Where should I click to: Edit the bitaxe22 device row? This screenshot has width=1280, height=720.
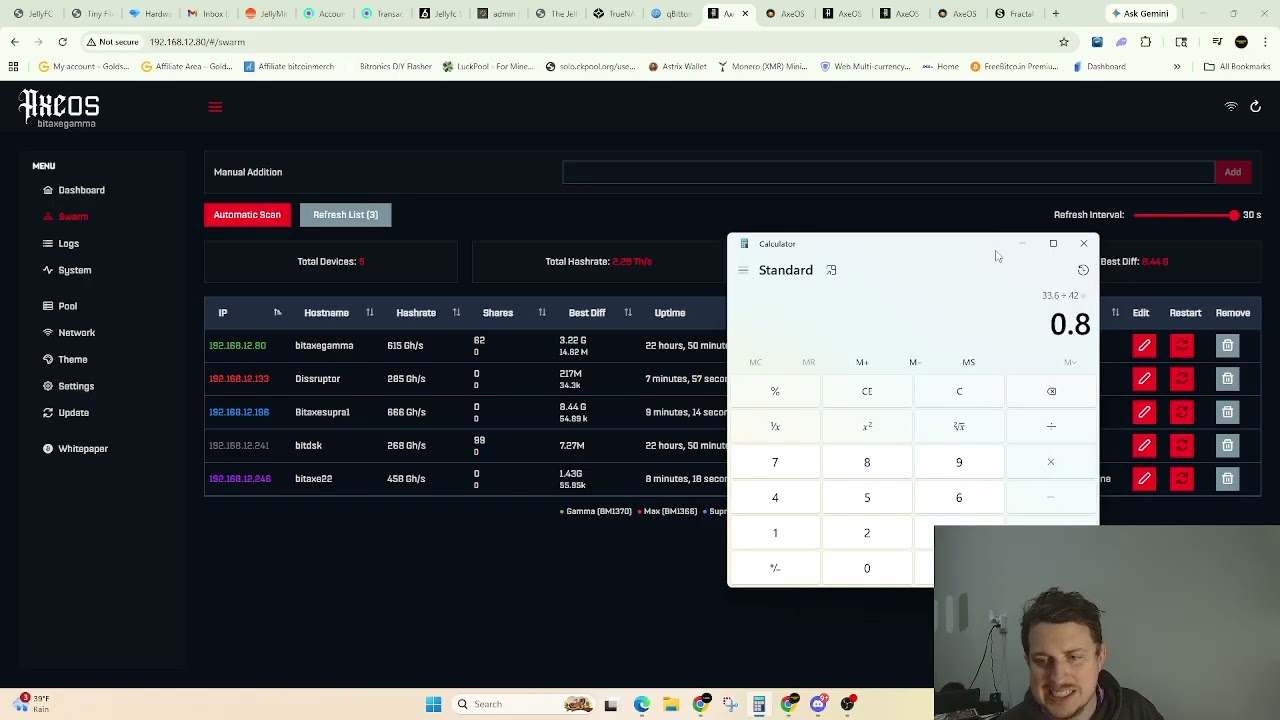[1144, 479]
